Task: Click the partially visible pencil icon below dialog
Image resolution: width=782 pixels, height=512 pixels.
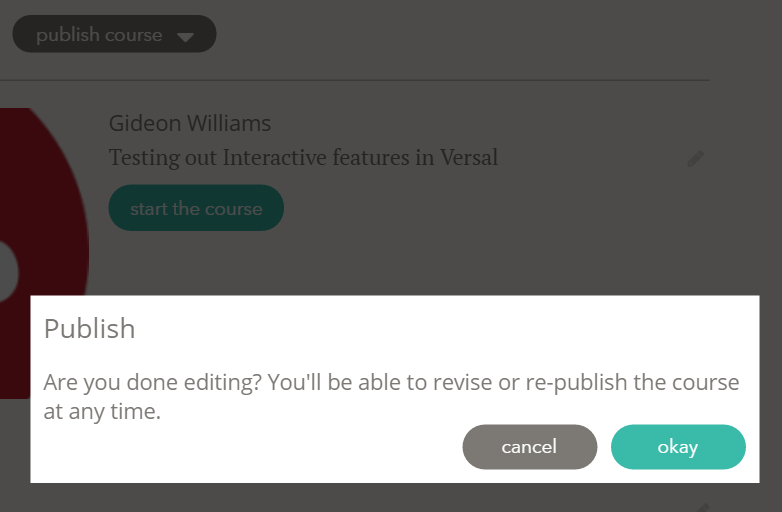Action: coord(702,506)
